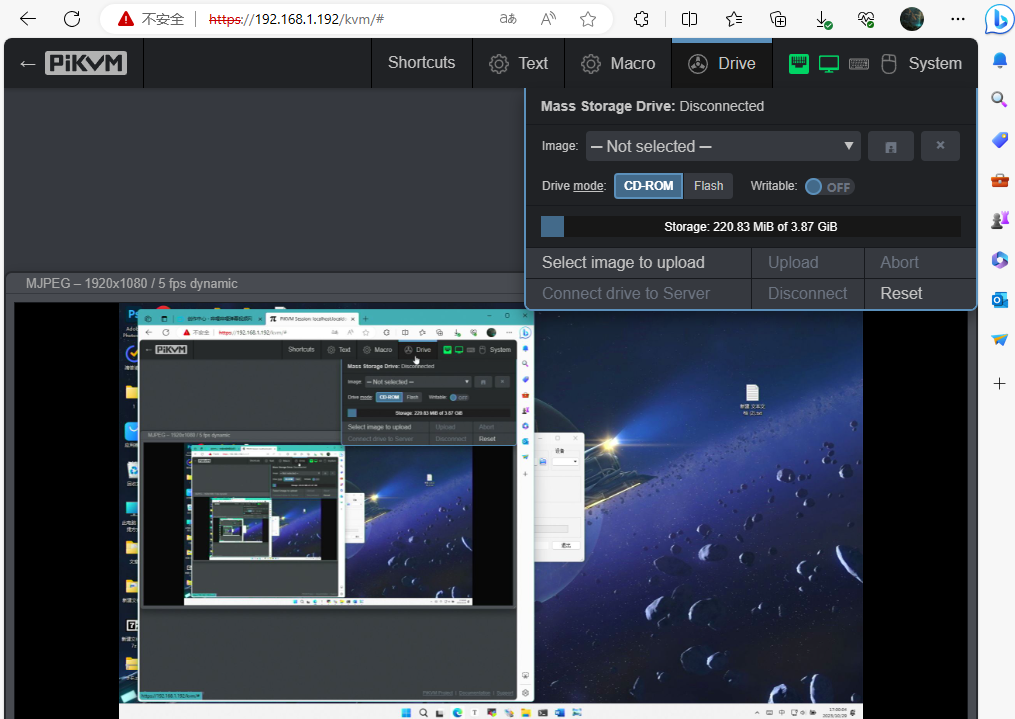
Task: Expand the Image selection dropdown
Action: click(723, 146)
